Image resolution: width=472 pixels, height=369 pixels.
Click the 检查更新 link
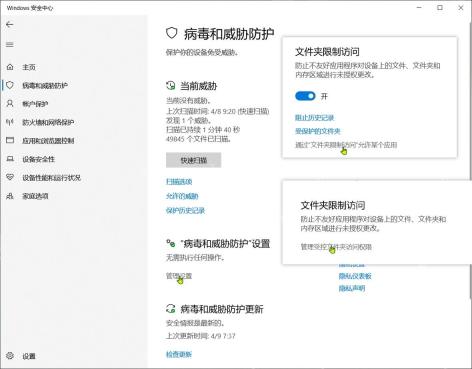coord(179,354)
